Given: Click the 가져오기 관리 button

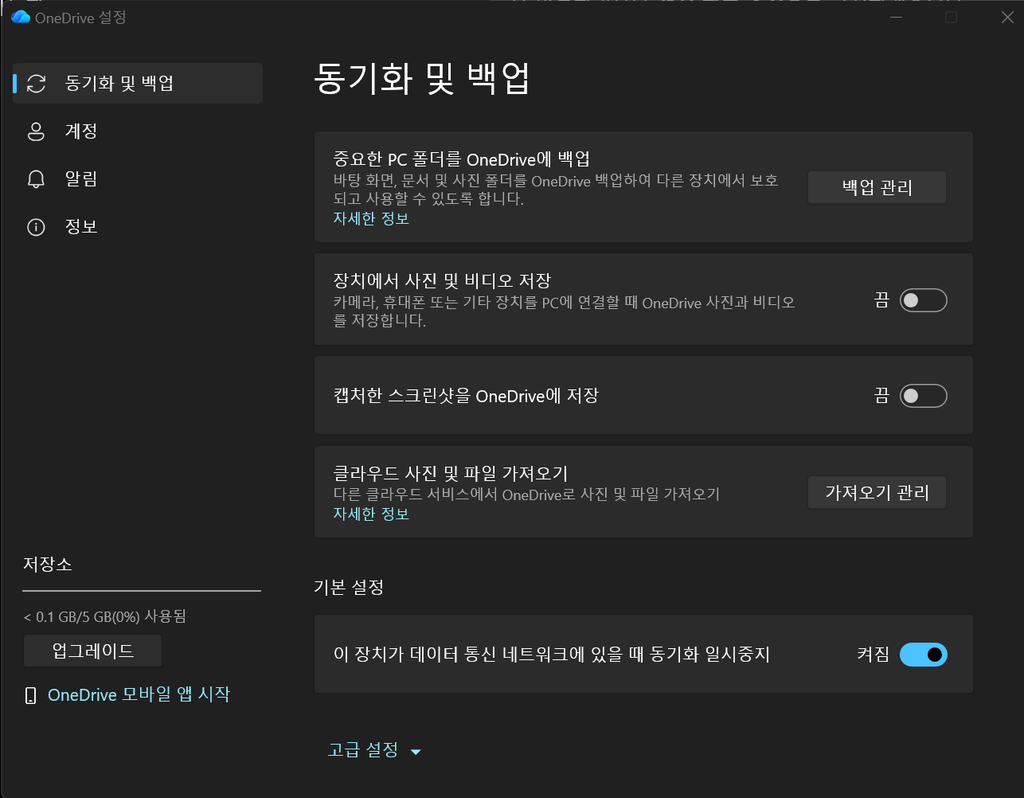Looking at the screenshot, I should click(876, 492).
